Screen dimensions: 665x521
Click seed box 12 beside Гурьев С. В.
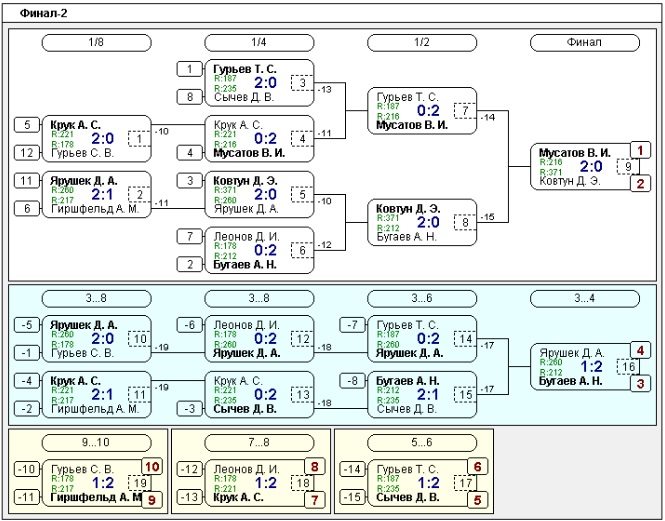[27, 153]
